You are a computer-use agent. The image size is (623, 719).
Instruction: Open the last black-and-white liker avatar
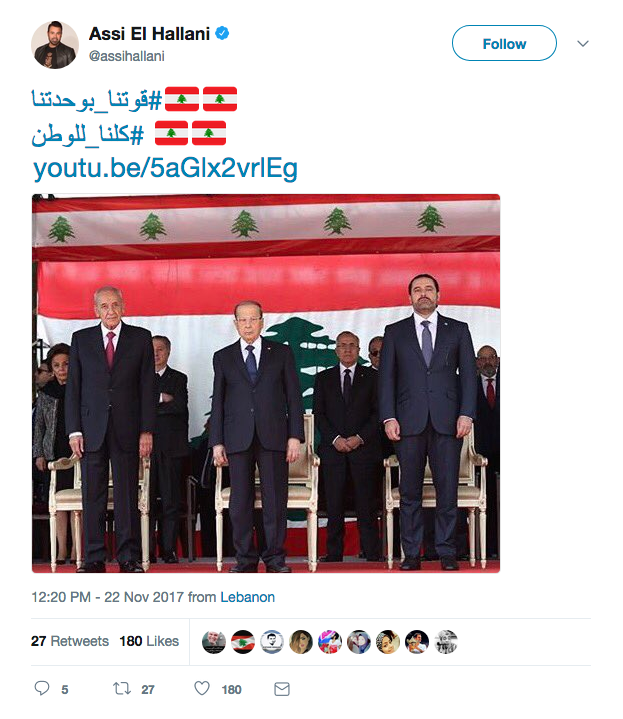click(446, 642)
